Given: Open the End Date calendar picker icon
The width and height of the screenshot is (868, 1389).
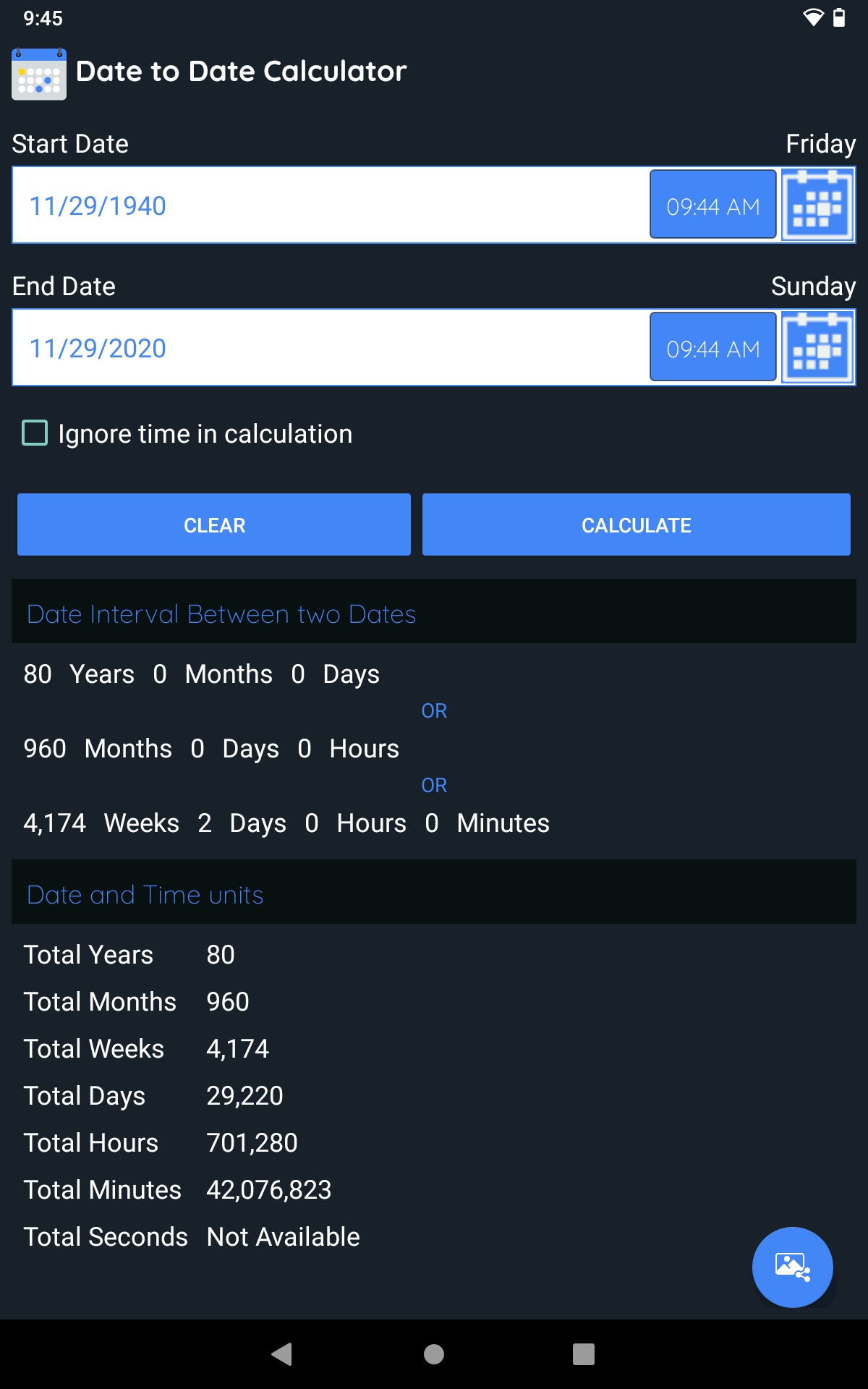Looking at the screenshot, I should [x=817, y=347].
